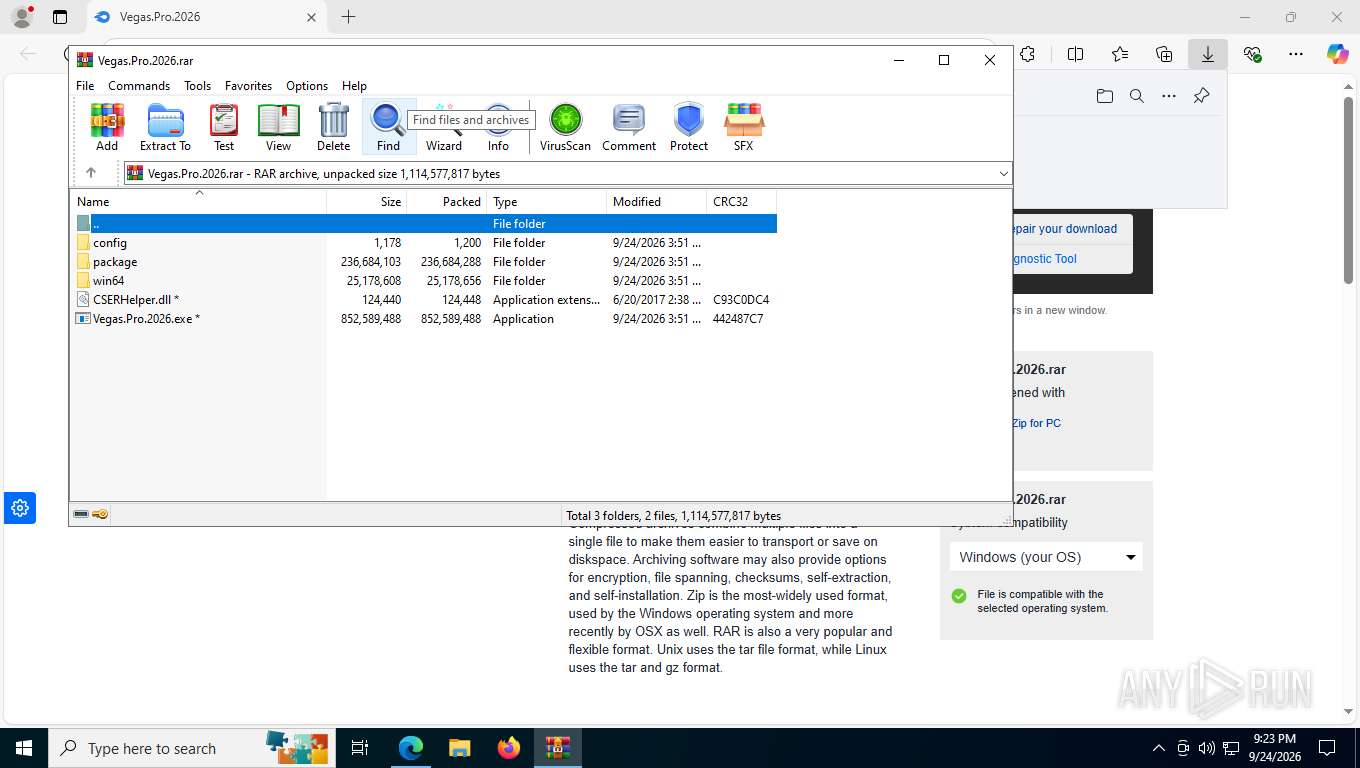Open the Help menu in WinRAR
This screenshot has height=768, width=1360.
(354, 86)
